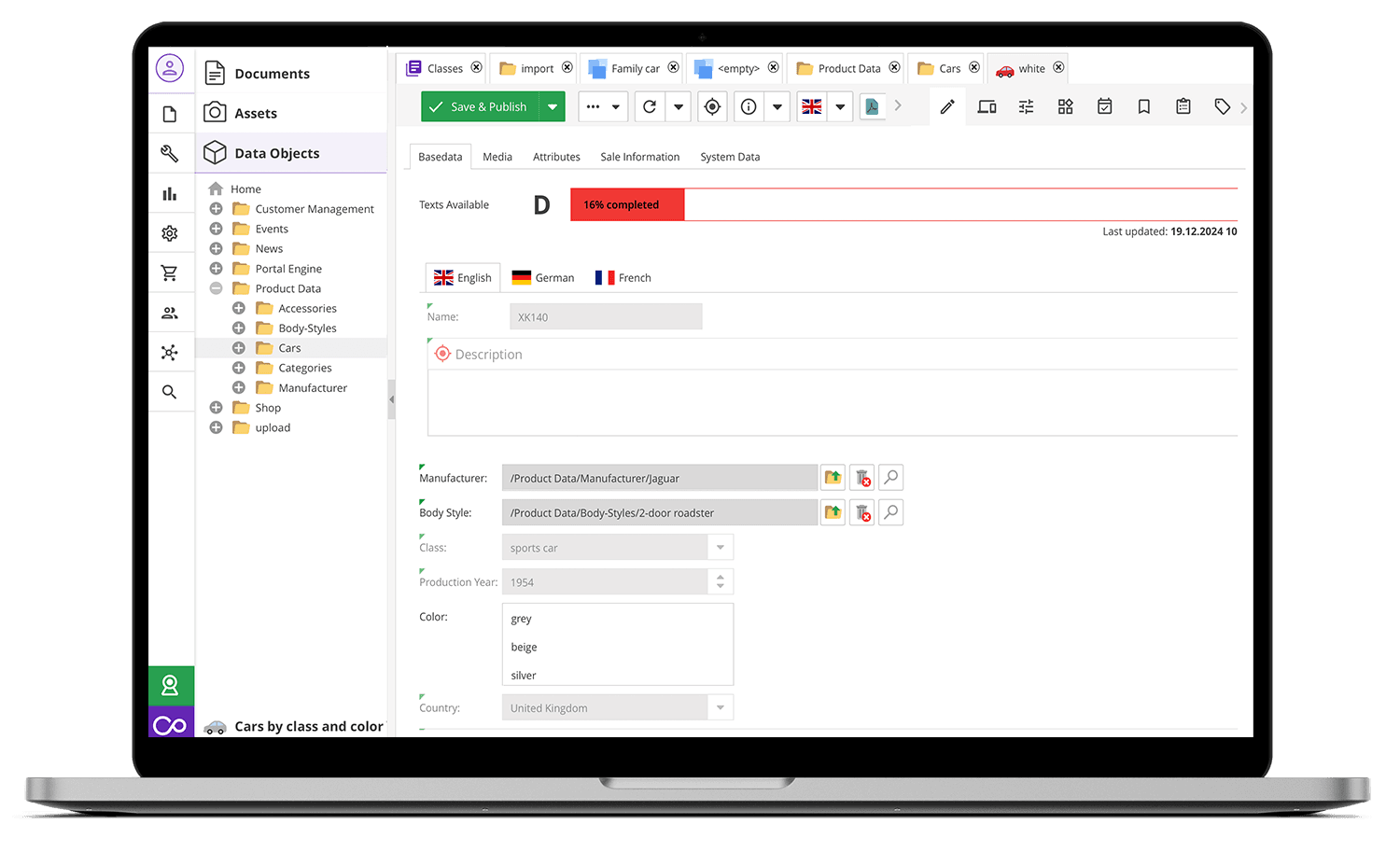The width and height of the screenshot is (1400, 852).
Task: Click the reload icon in the toolbar
Action: 650,107
